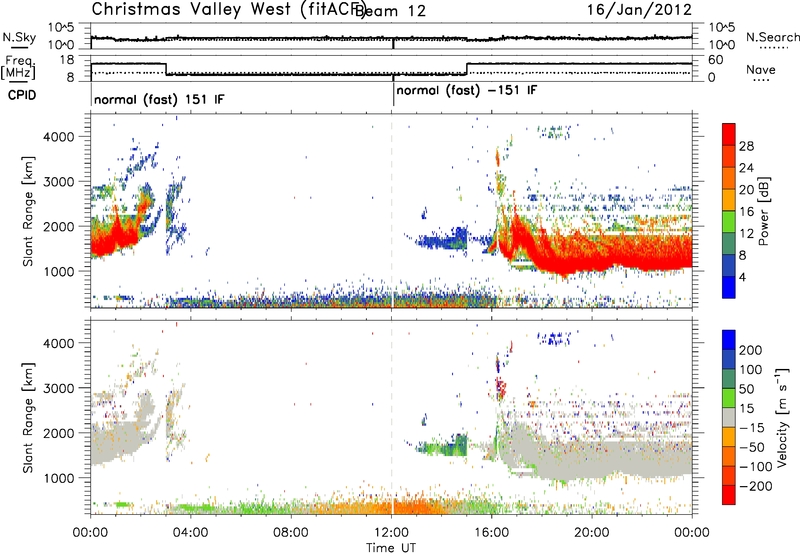
Task: Click the '4000' tick in the power panel
Action: point(59,137)
